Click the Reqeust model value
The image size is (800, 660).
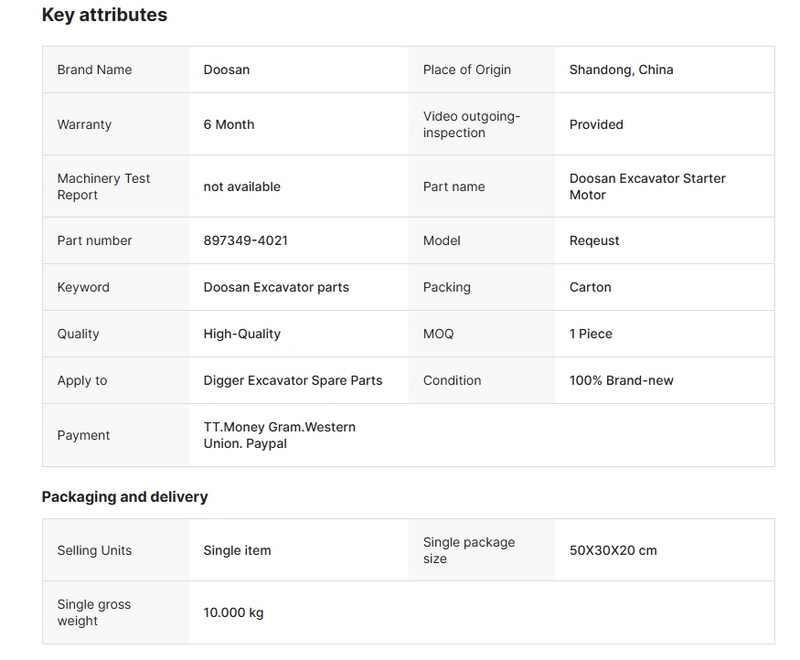click(594, 241)
